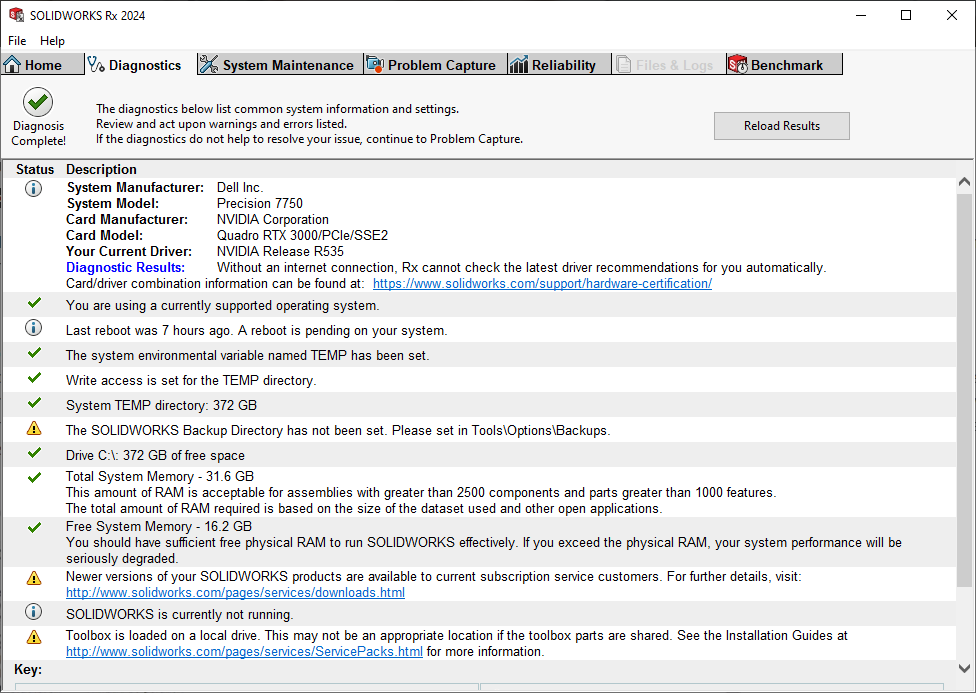Click the Diagnostics stethoscope icon
Viewport: 976px width, 693px height.
coord(96,65)
